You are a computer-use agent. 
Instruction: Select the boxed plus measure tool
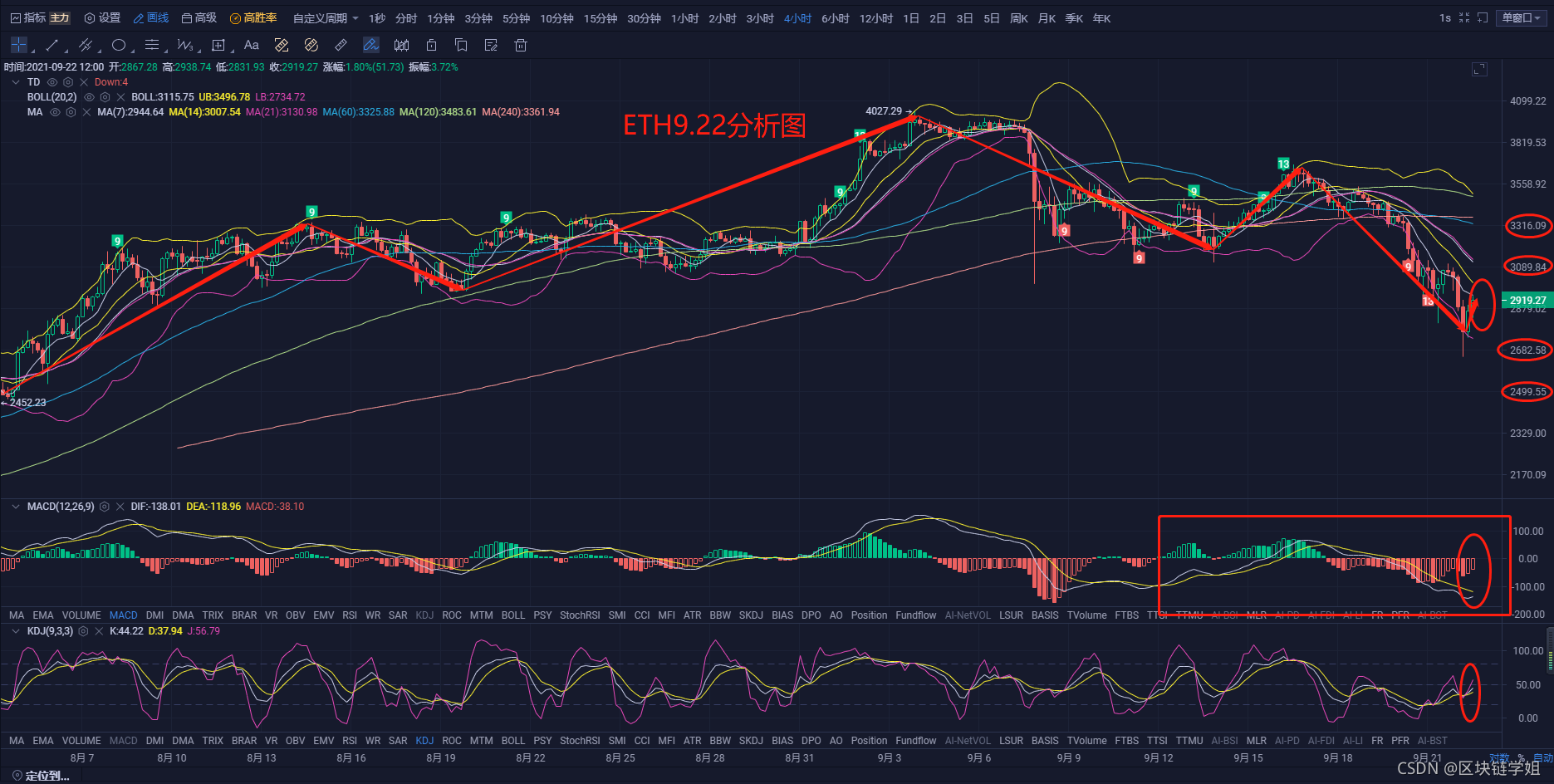(218, 45)
